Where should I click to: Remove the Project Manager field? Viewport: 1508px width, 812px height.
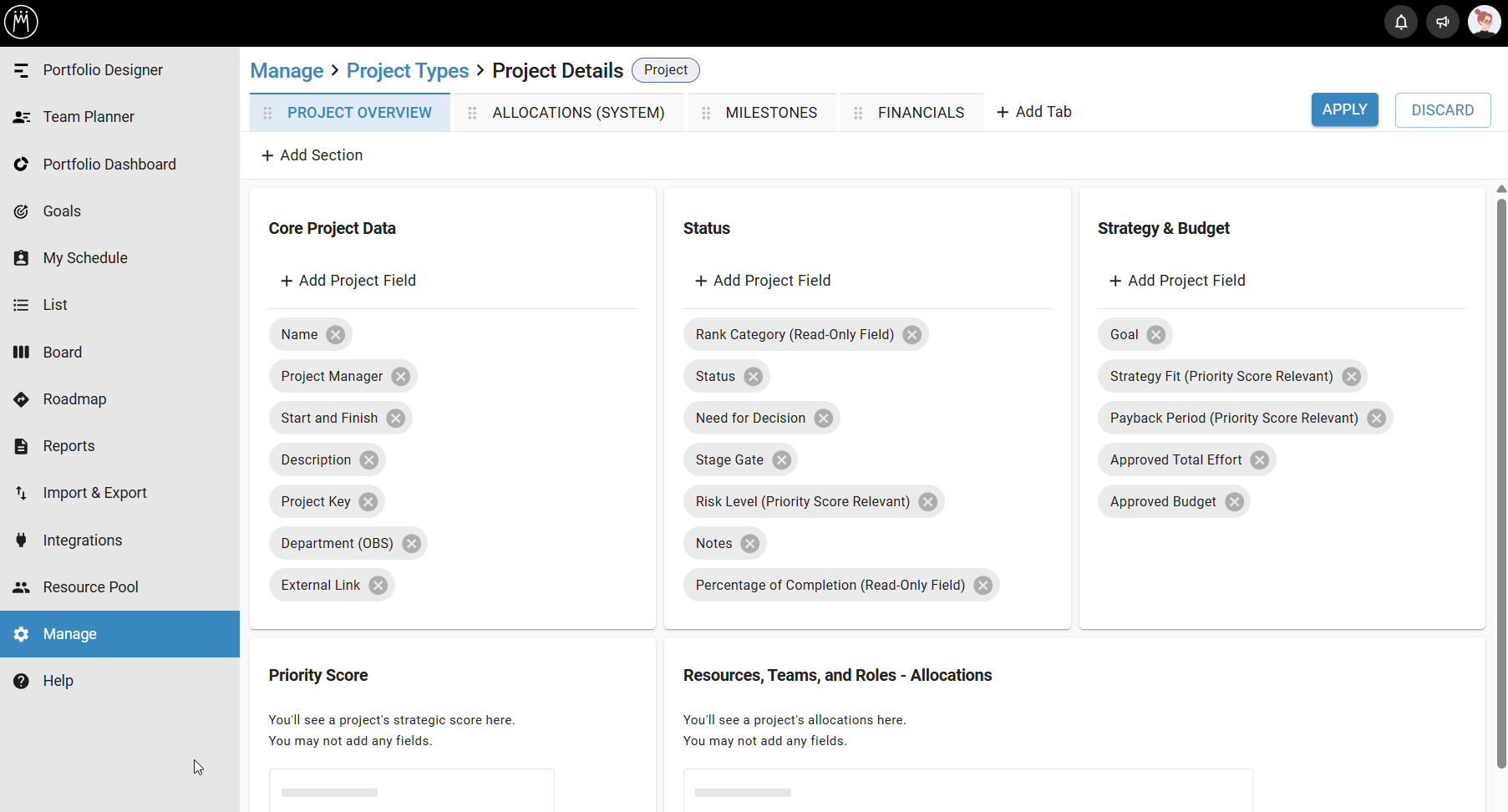click(x=401, y=377)
